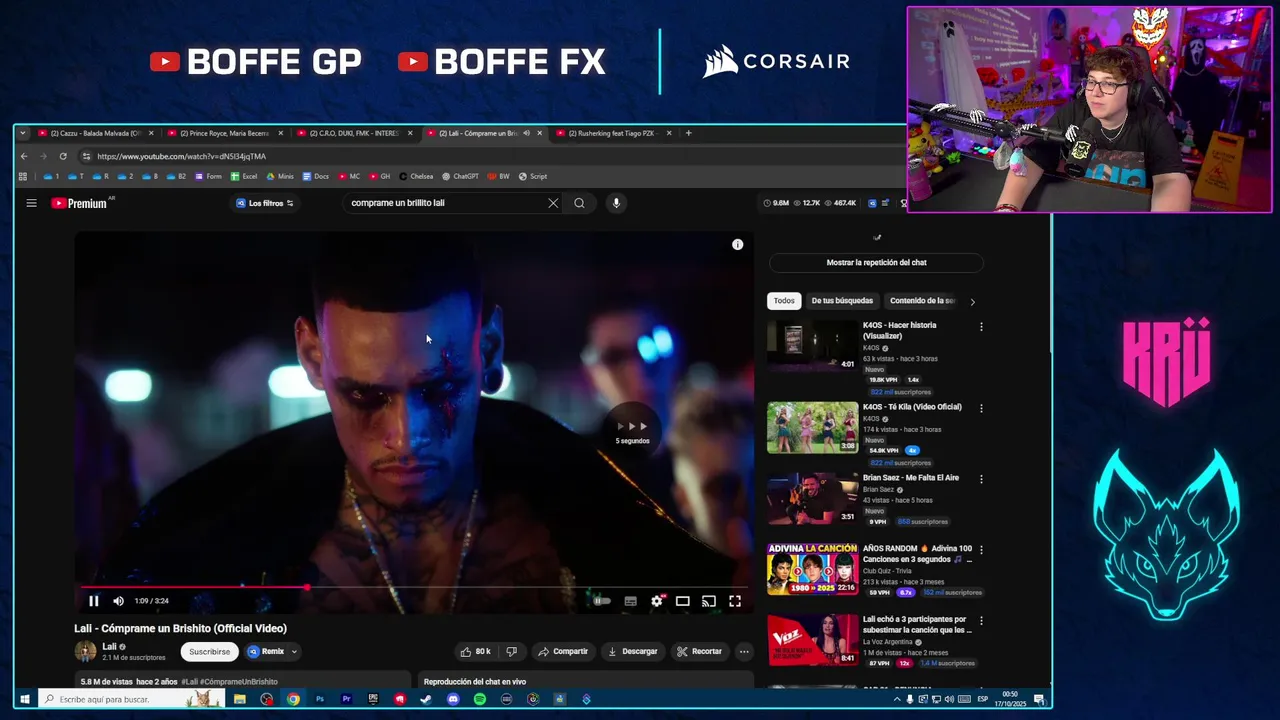Viewport: 1280px width, 720px height.
Task: Open the tab search dropdown arrow
Action: pos(24,133)
